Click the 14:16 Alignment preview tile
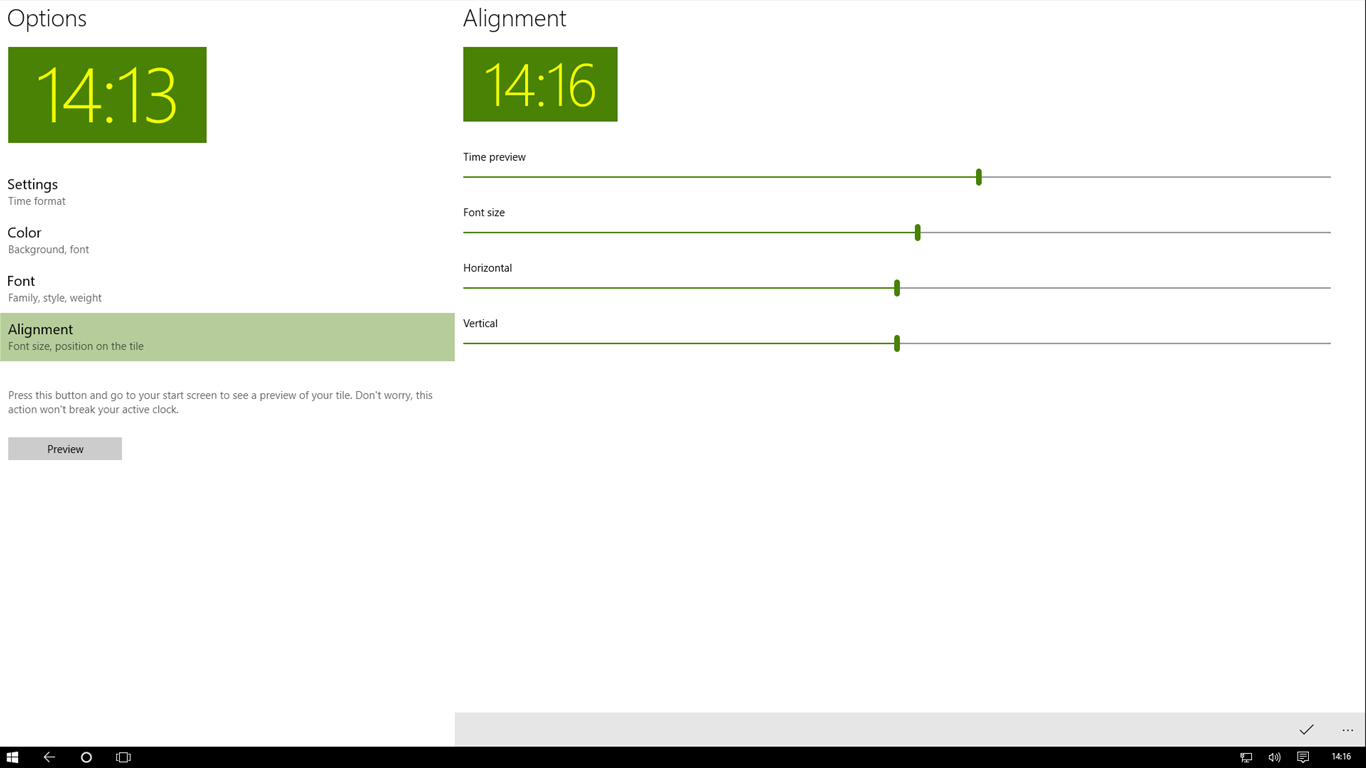 coord(540,84)
